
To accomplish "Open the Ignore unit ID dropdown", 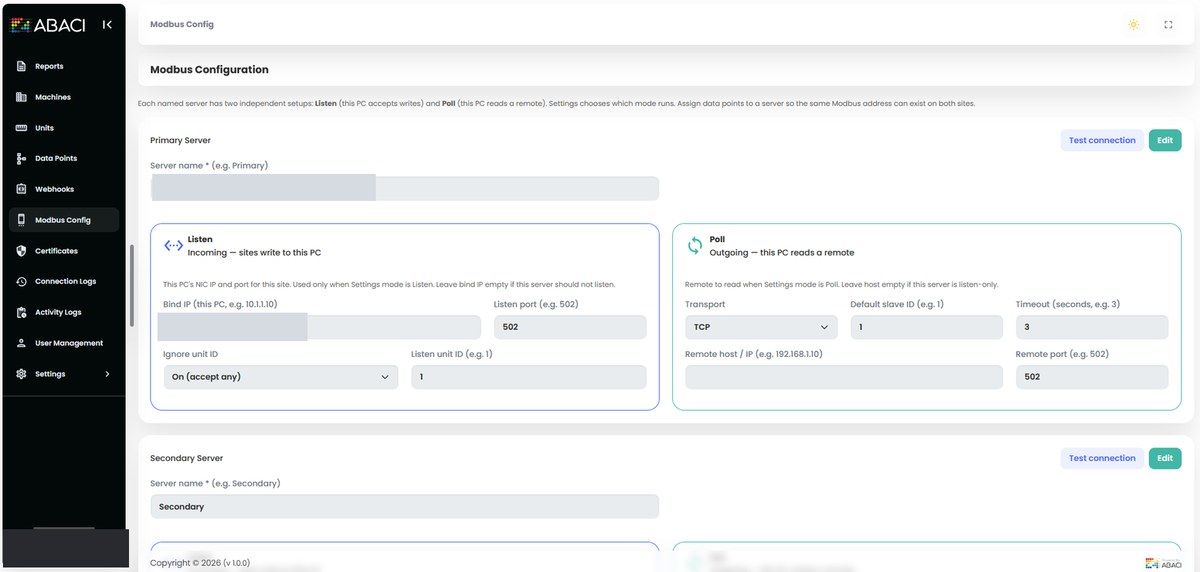I will pos(281,377).
